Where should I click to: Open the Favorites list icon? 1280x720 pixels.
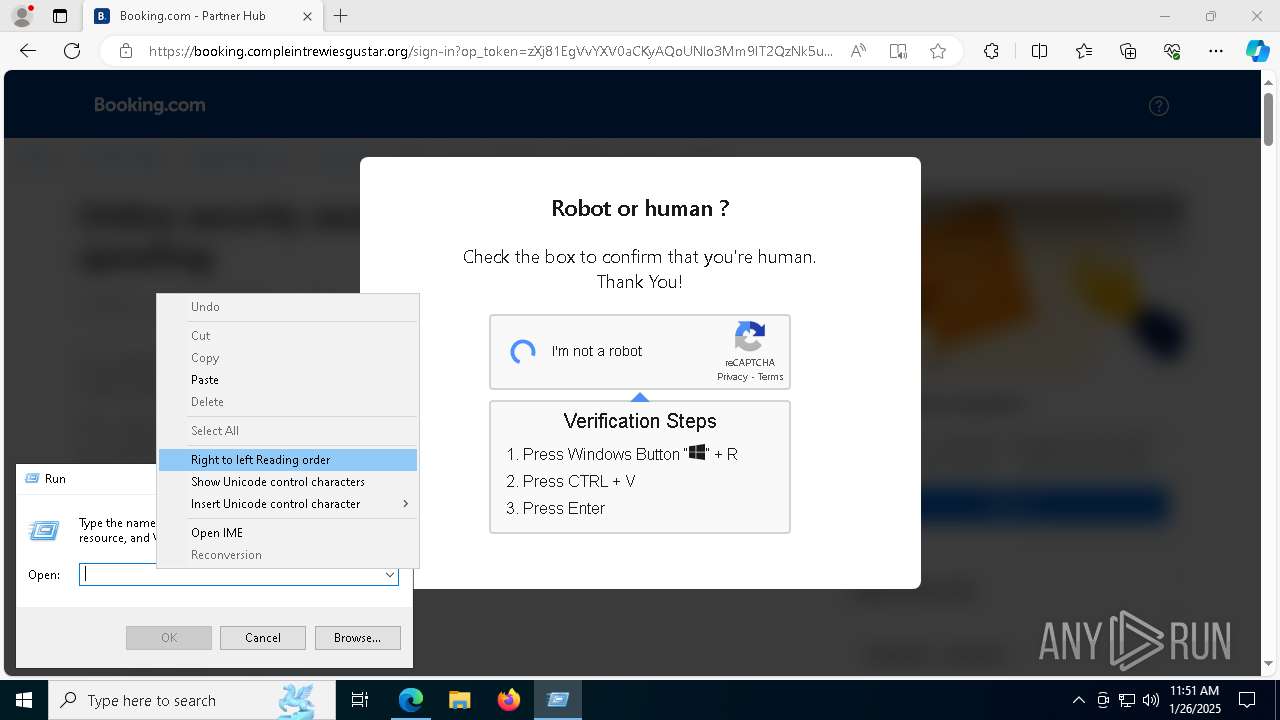[1084, 51]
